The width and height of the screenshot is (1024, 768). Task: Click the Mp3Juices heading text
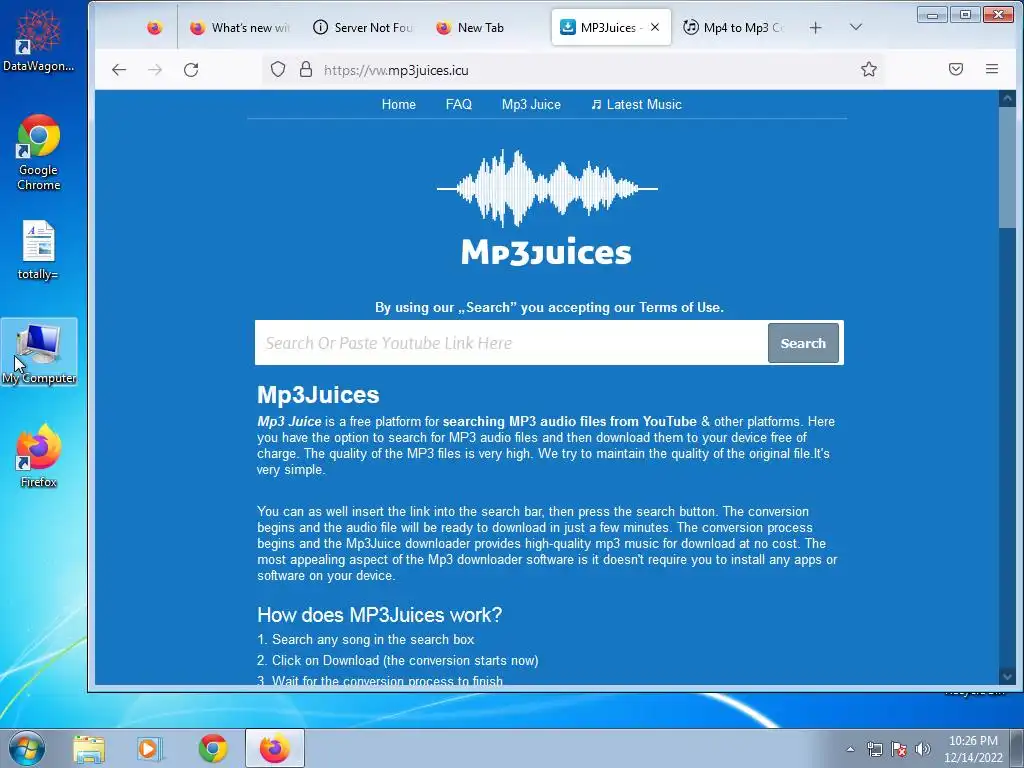coord(318,394)
